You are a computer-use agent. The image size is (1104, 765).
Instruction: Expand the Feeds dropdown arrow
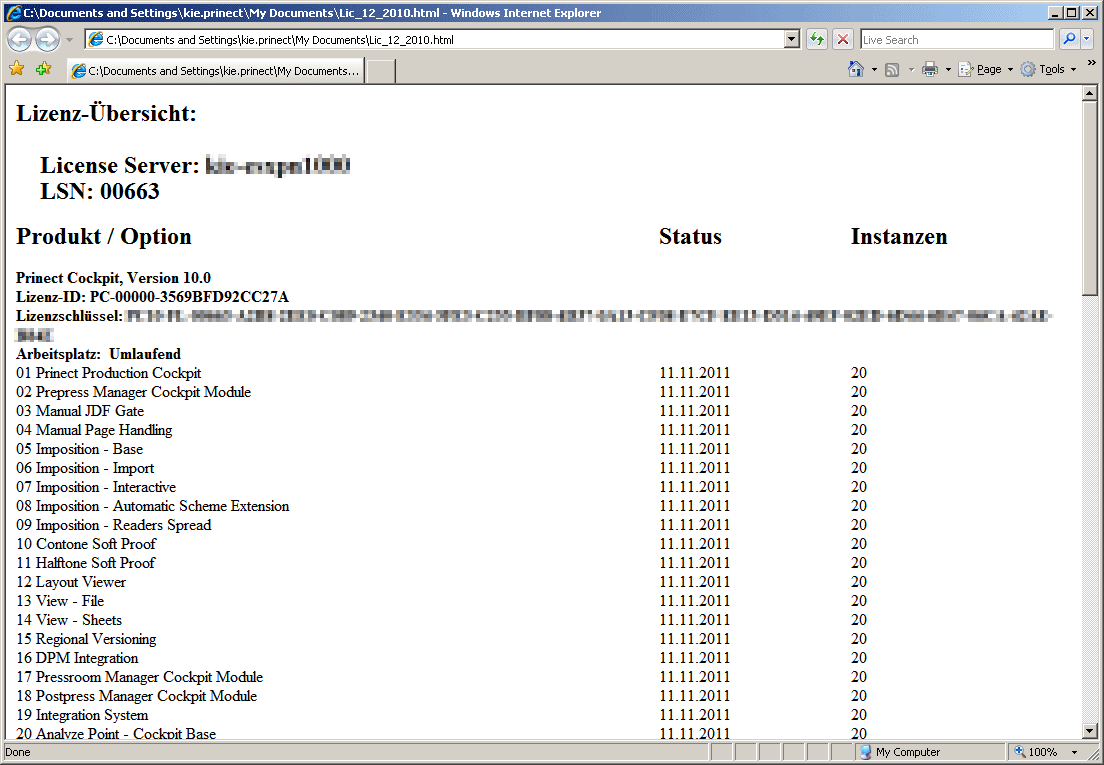911,70
